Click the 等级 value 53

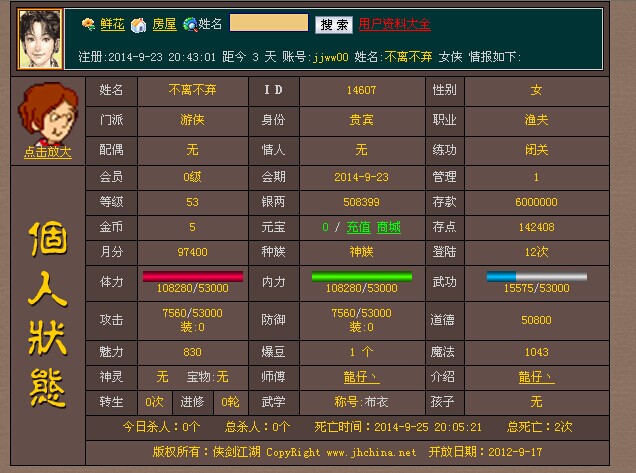[192, 202]
